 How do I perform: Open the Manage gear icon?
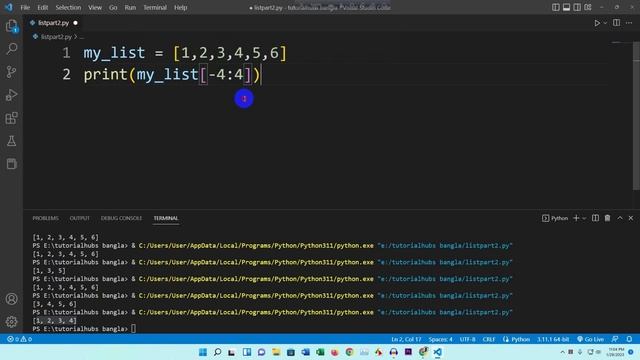(11, 322)
